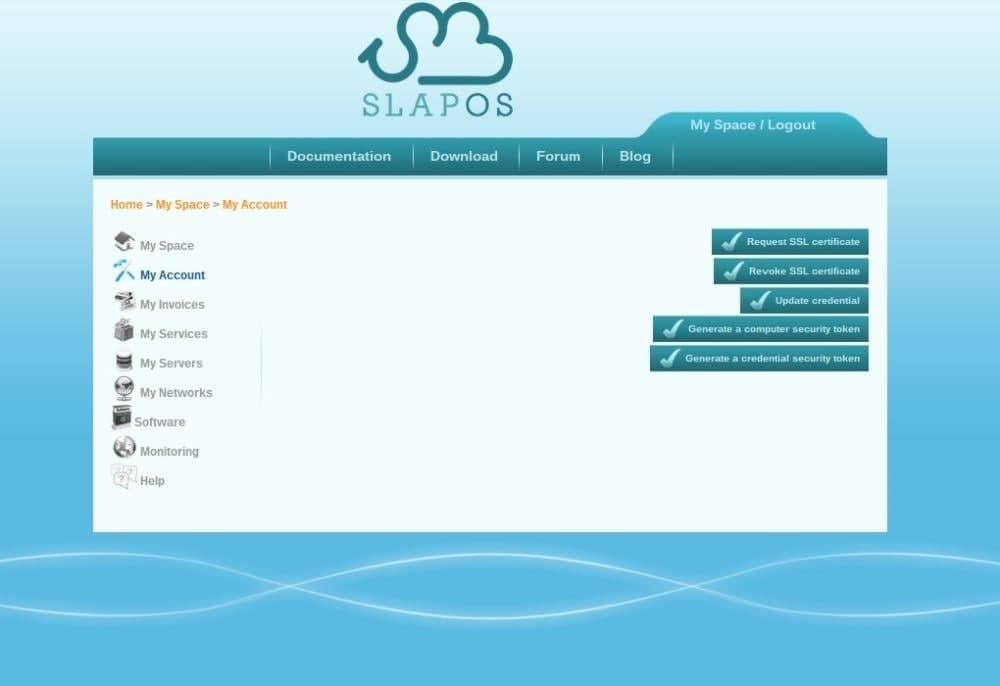The height and width of the screenshot is (686, 1000).
Task: Click Generate a computer security token
Action: (x=760, y=329)
